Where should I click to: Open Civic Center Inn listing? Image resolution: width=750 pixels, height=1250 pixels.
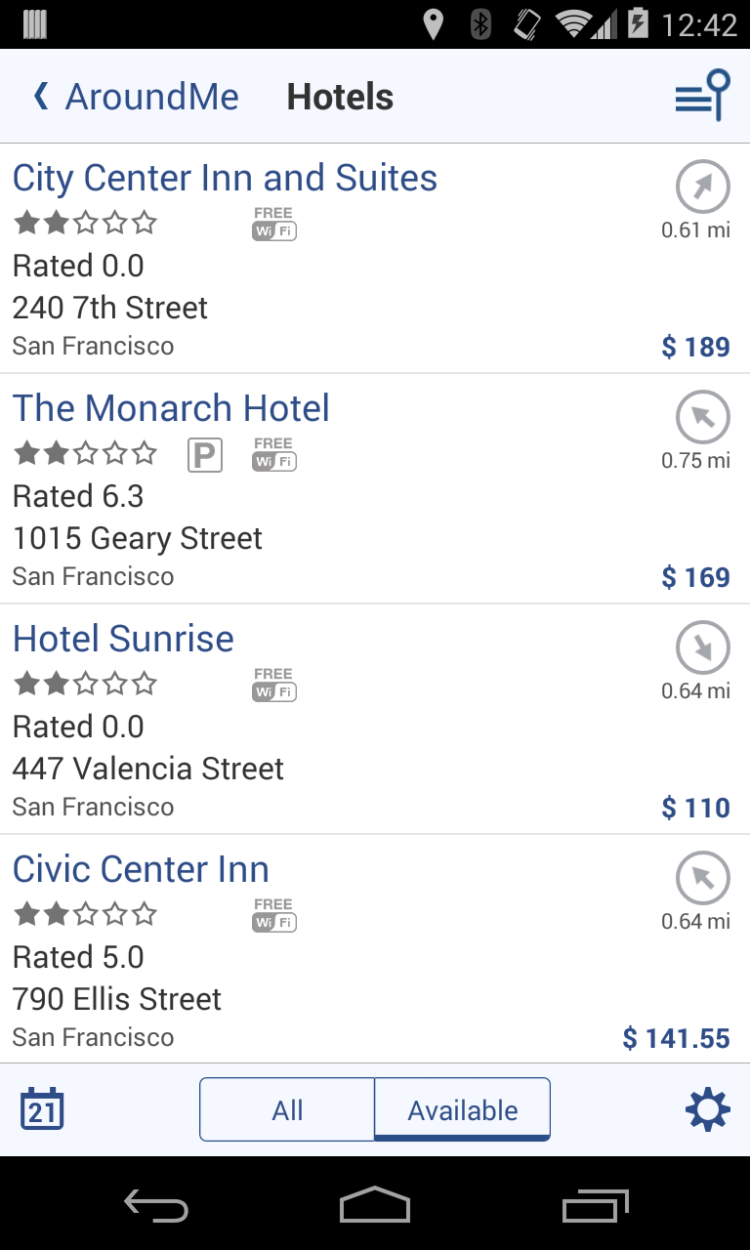click(141, 869)
